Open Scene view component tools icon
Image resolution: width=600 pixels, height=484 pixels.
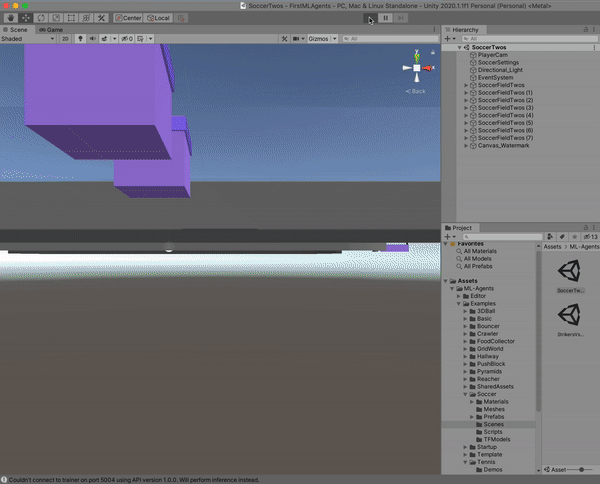284,39
